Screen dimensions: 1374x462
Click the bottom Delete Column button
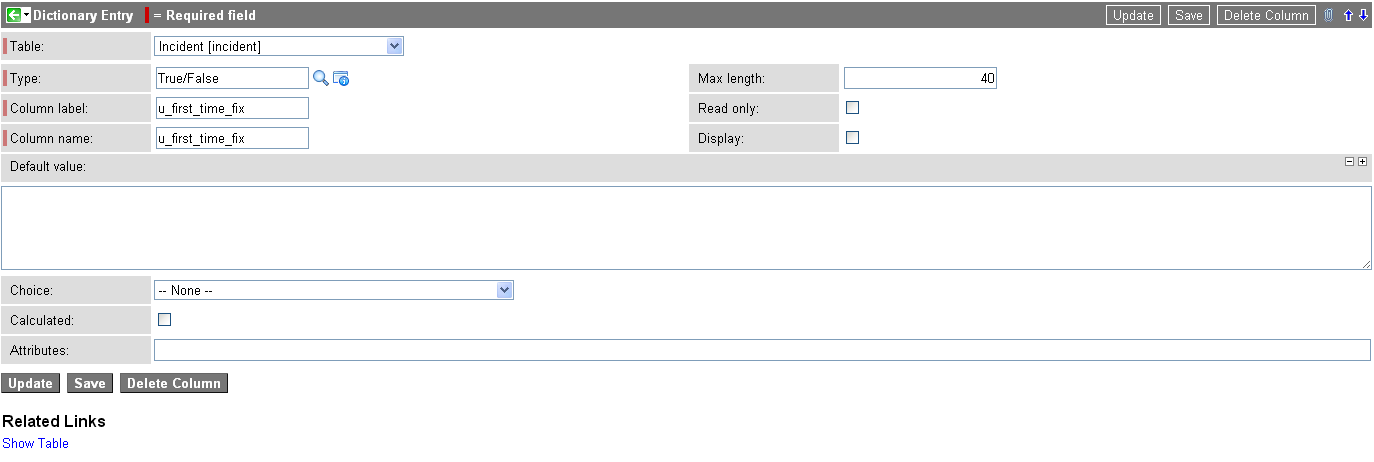(174, 384)
